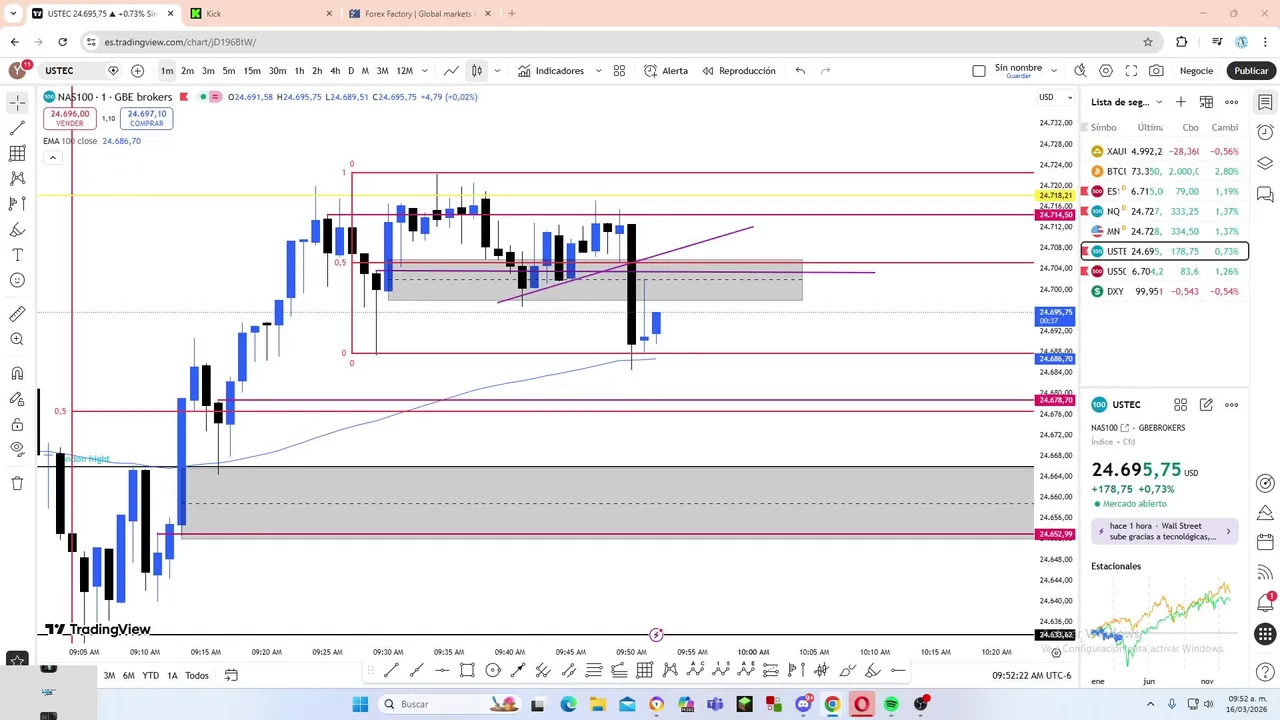Open layout templates grid icon
The image size is (1280, 720).
[619, 71]
